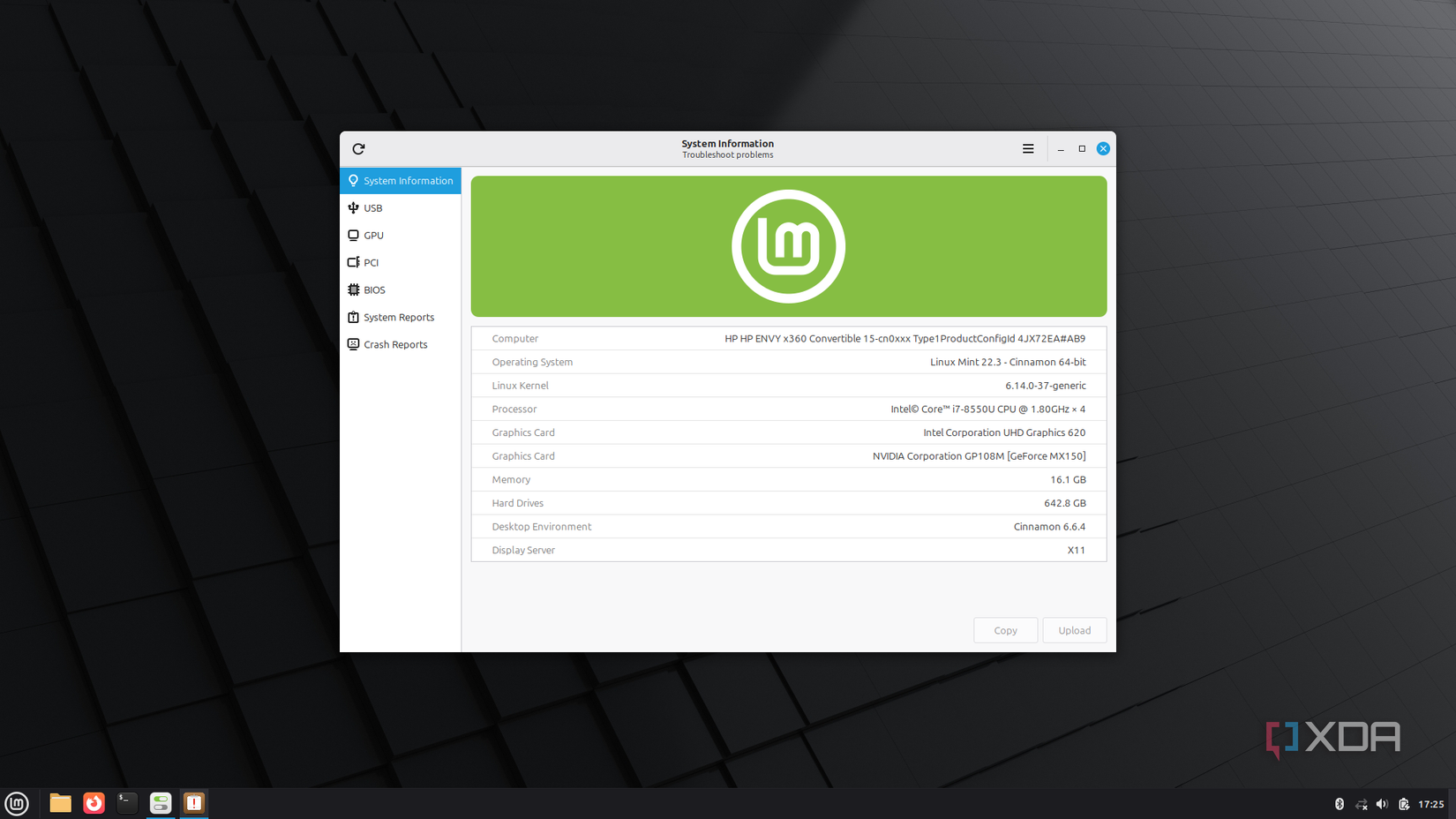The width and height of the screenshot is (1456, 819).
Task: Open the GPU section
Action: point(401,236)
